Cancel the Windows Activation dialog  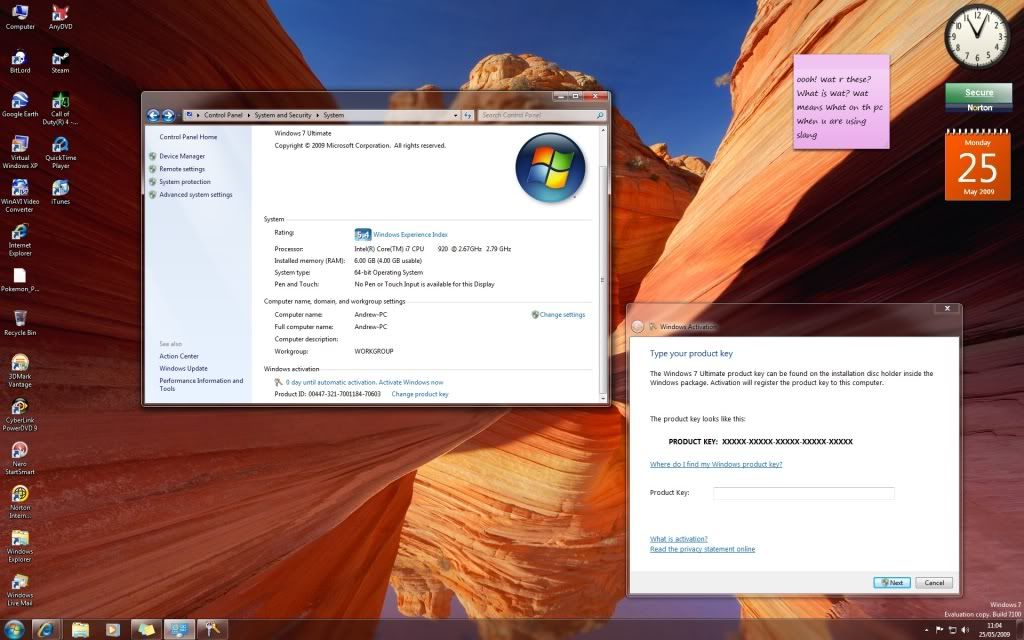tap(934, 583)
